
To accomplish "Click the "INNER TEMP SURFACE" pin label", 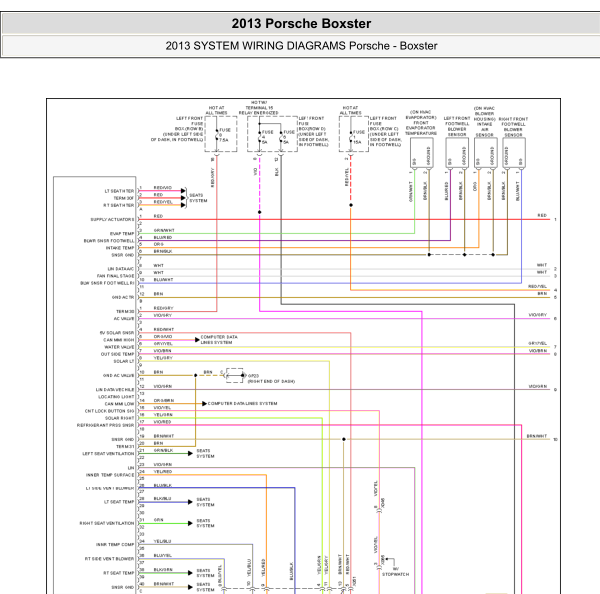I will 110,475.
